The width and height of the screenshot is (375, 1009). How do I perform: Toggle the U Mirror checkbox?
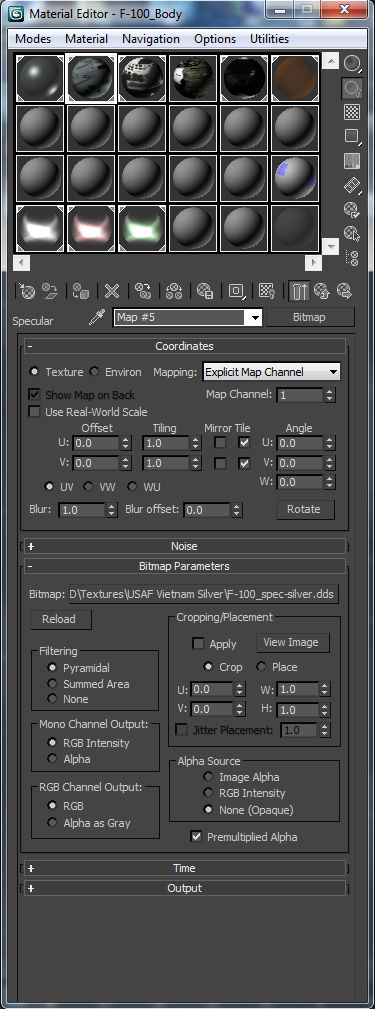click(221, 443)
